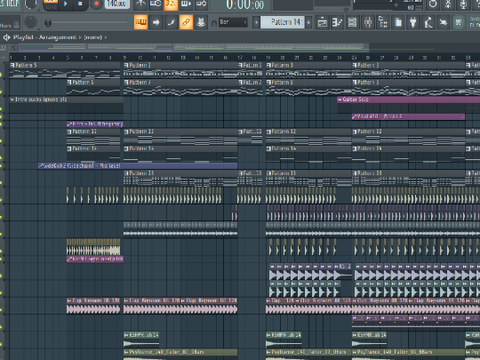Click the step edit arrow icon
The image size is (480, 360).
pos(156,22)
